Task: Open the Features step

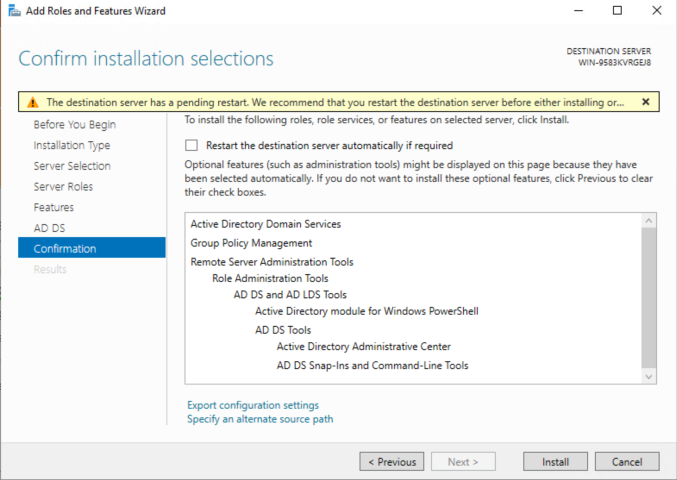Action: pos(54,208)
